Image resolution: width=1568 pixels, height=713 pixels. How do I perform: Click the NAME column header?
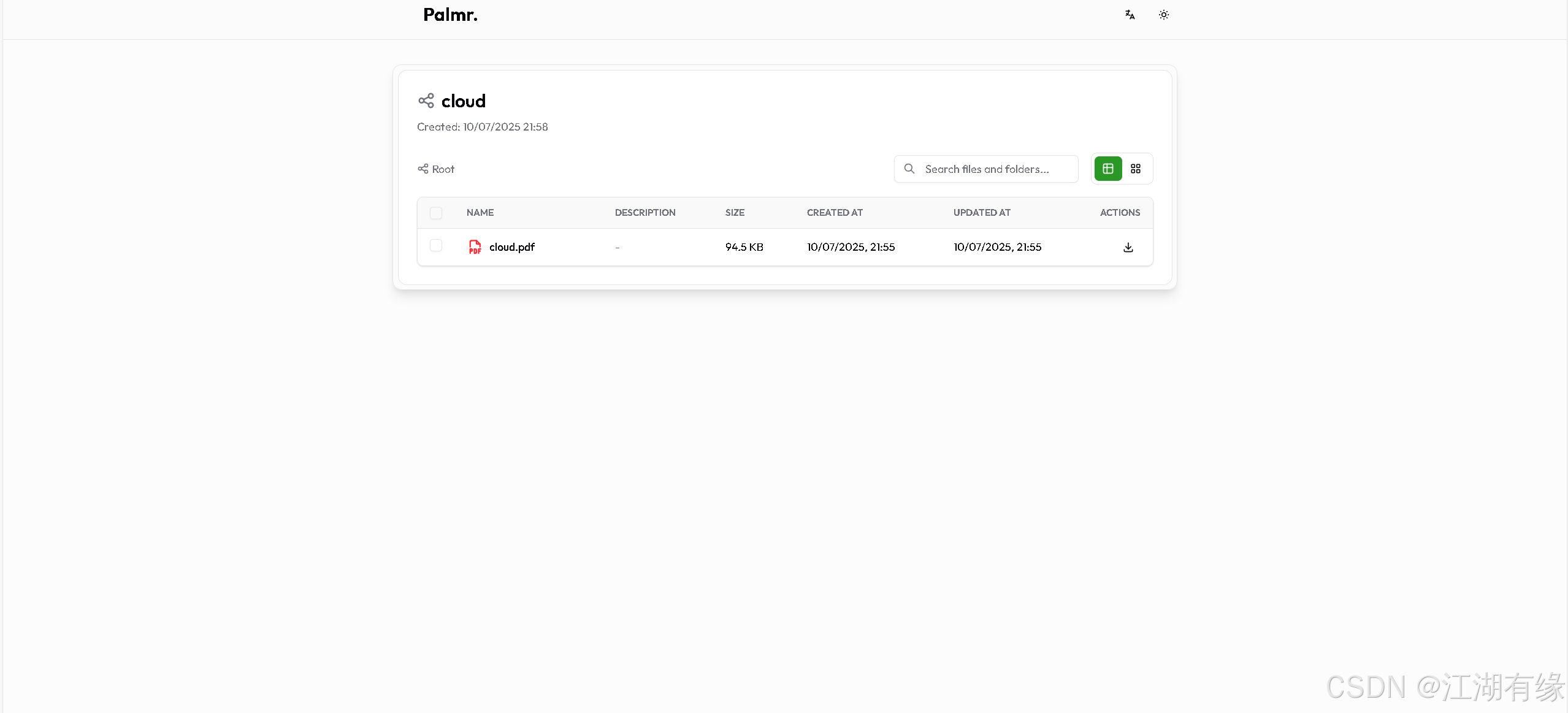[x=480, y=213]
